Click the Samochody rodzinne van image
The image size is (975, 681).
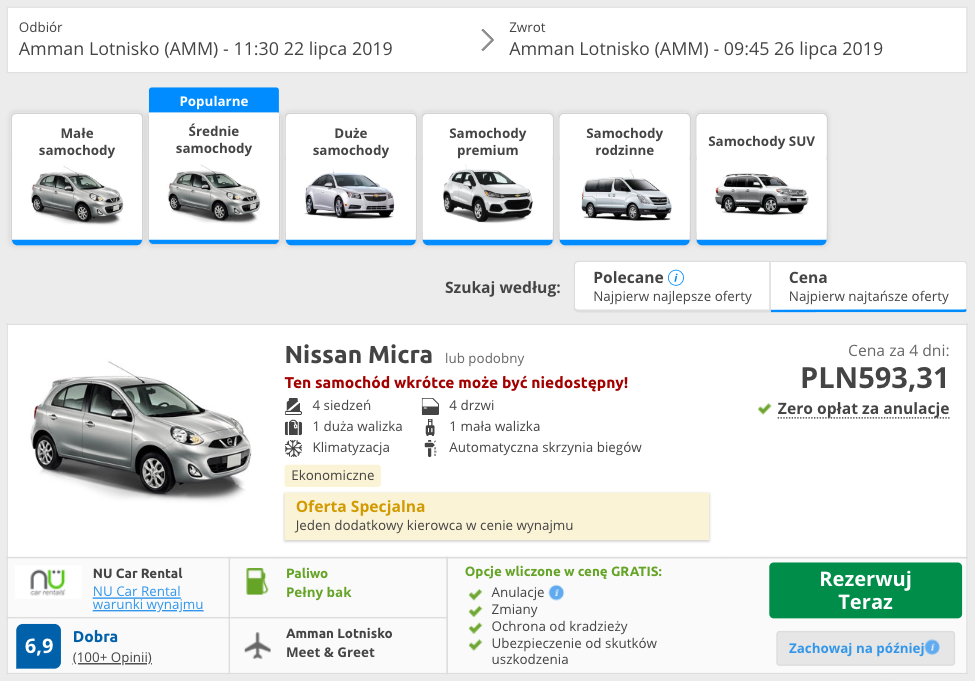point(625,198)
